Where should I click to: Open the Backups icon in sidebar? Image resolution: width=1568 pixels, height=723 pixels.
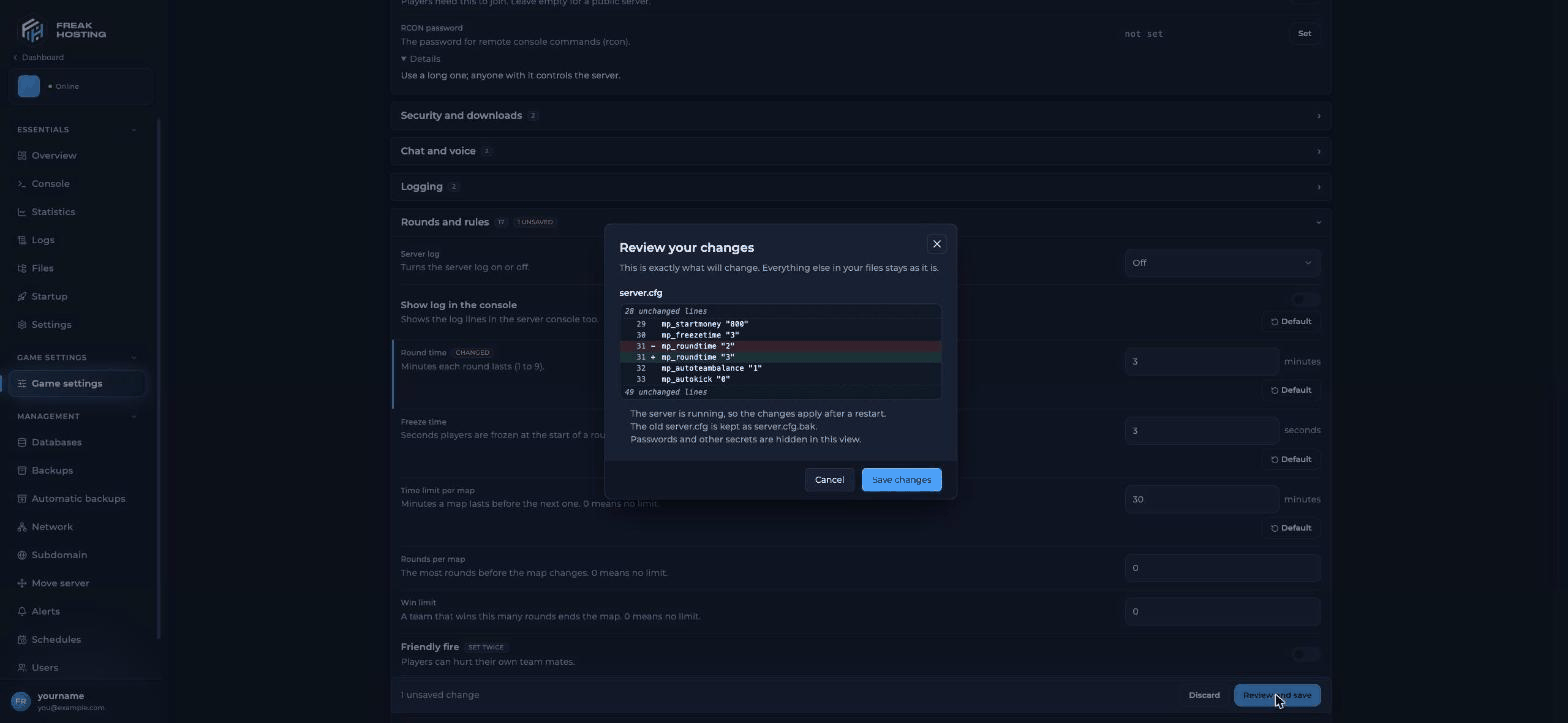pos(22,470)
